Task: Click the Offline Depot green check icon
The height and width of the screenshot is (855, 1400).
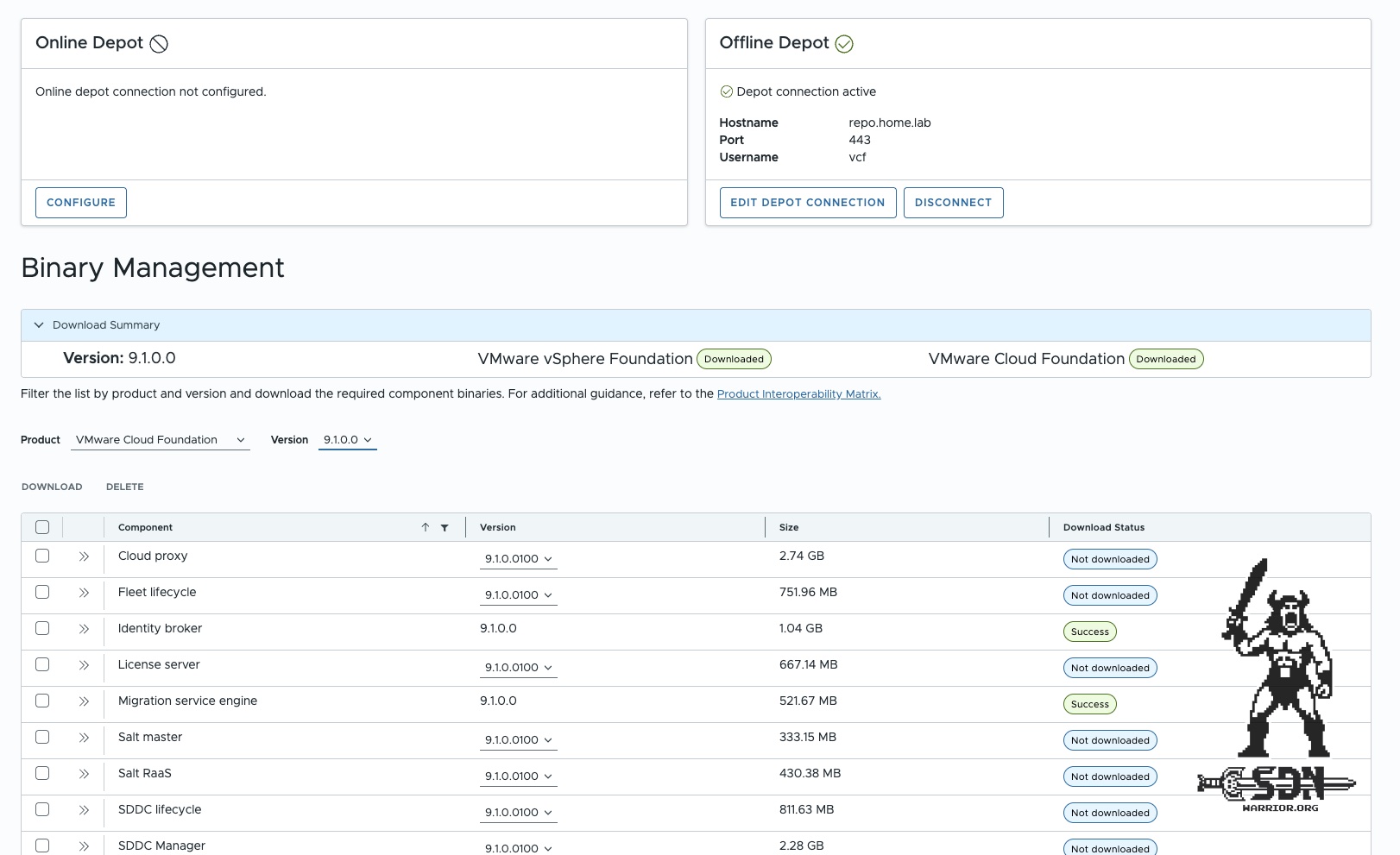Action: 844,44
